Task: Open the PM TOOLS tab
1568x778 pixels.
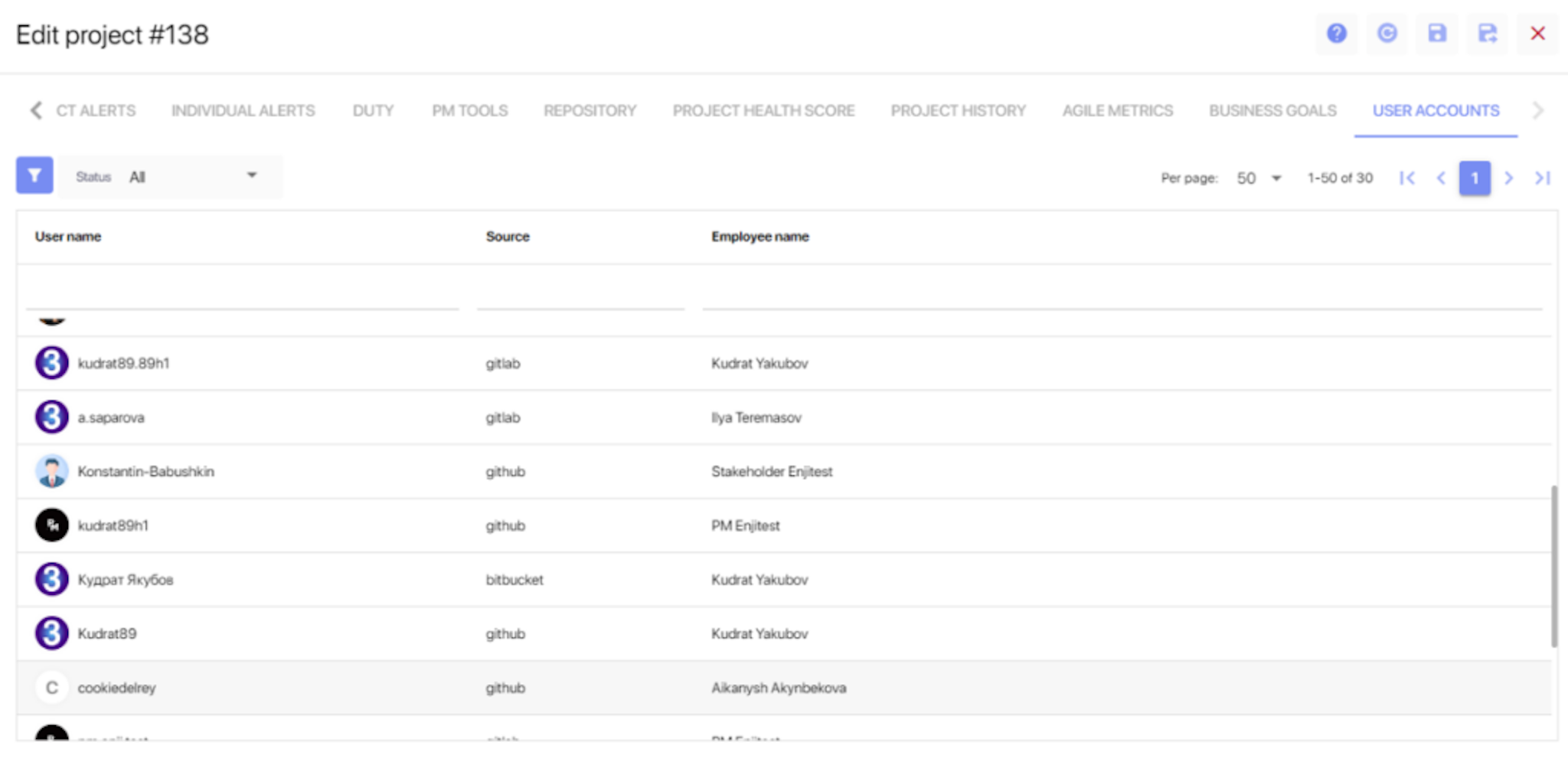Action: pos(469,111)
